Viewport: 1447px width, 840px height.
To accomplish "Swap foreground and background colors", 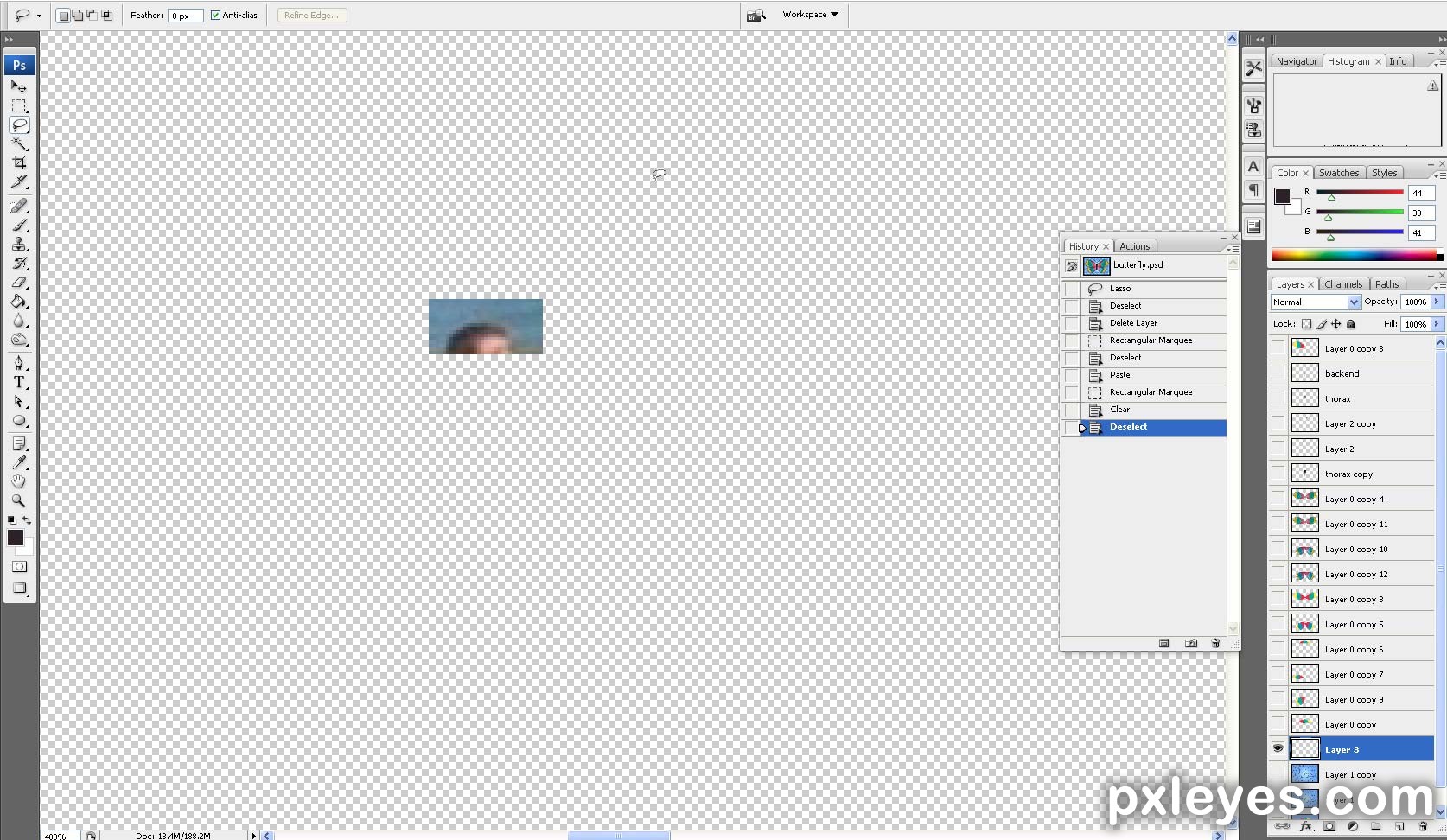I will [27, 520].
